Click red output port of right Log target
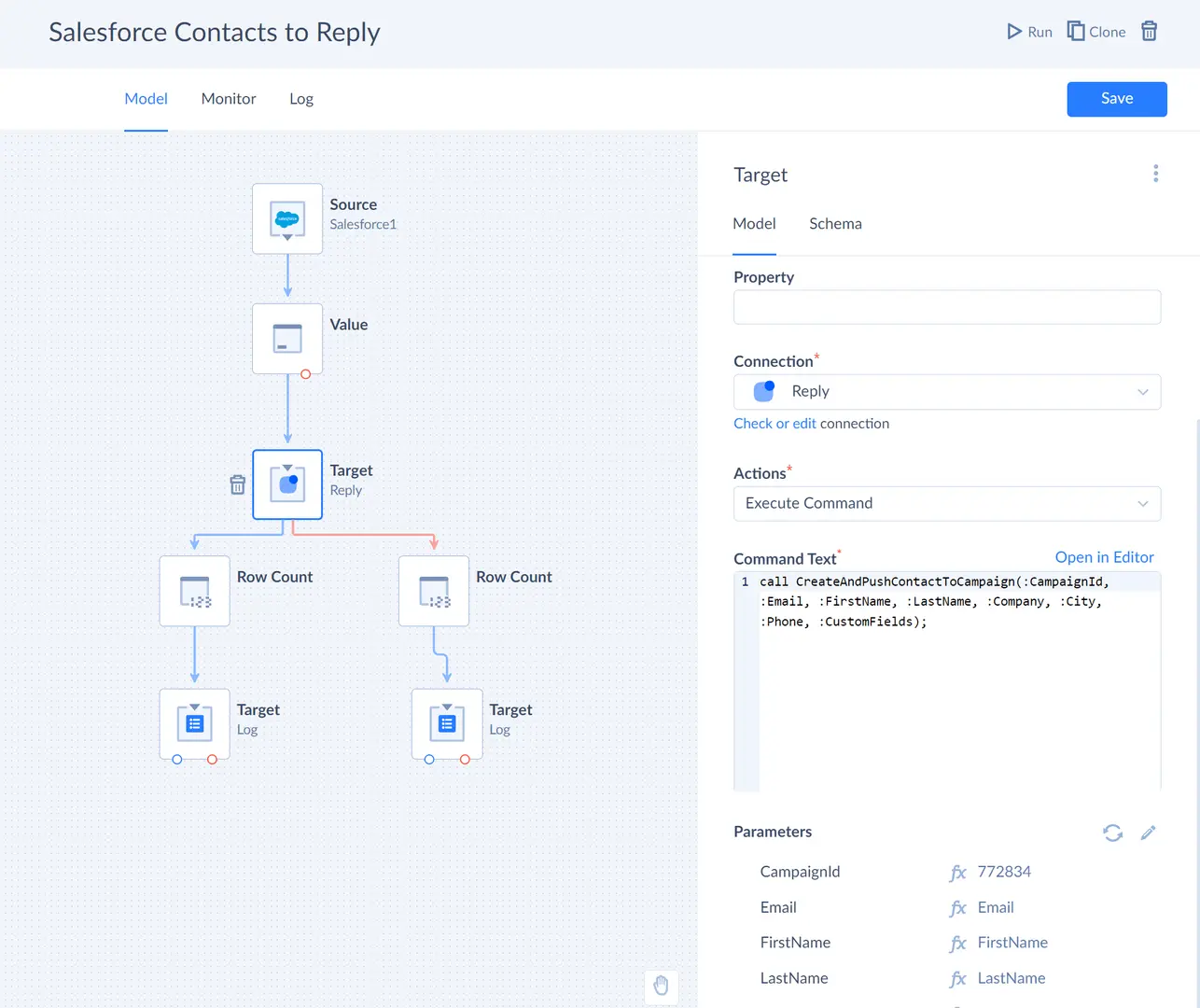The width and height of the screenshot is (1200, 1008). pos(465,760)
